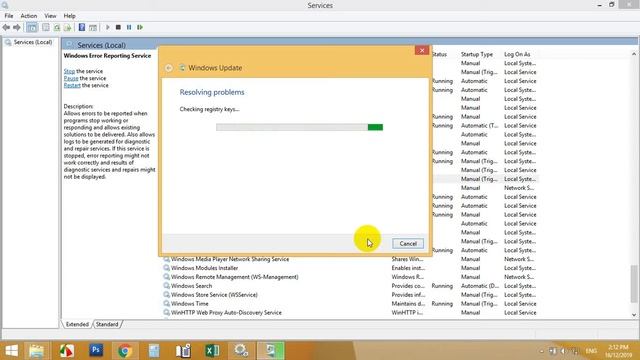The height and width of the screenshot is (360, 640).
Task: Toggle the Action Pane toolbar icon
Action: coord(93,27)
